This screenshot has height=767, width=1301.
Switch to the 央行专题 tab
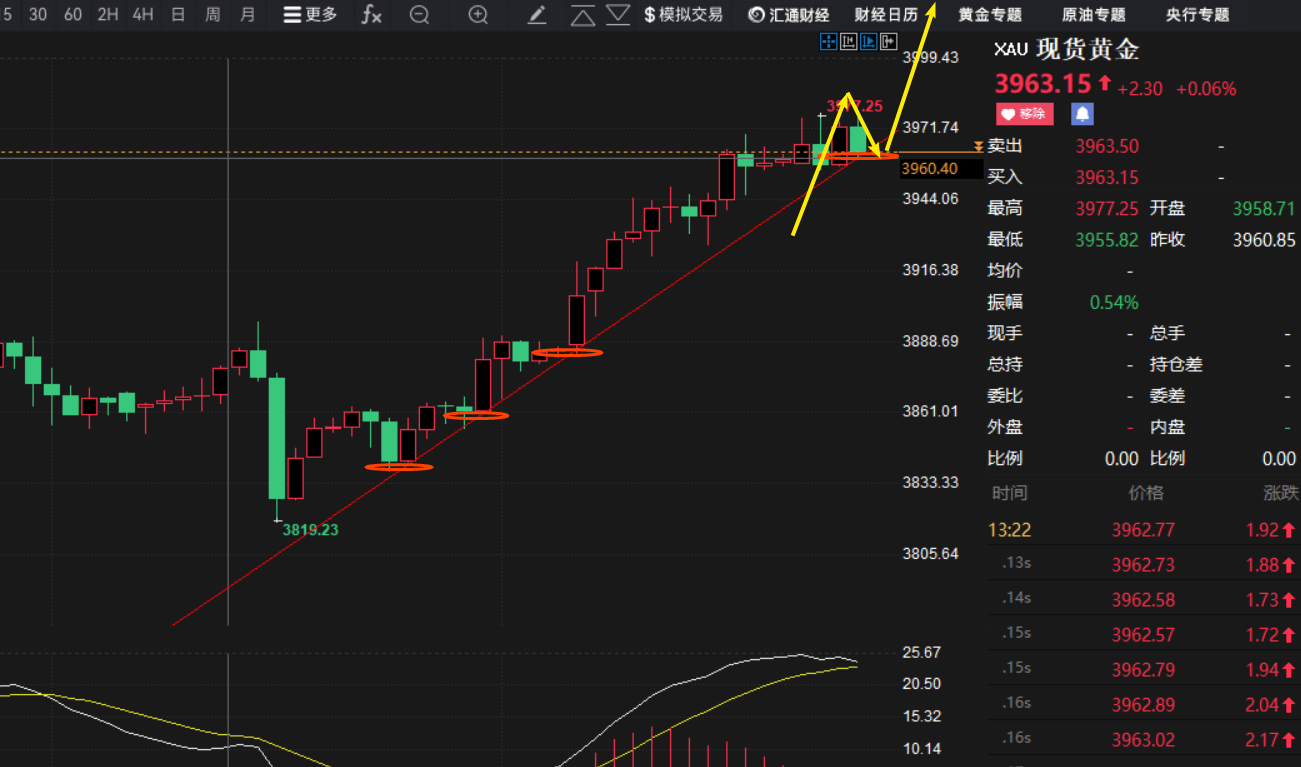(1198, 15)
